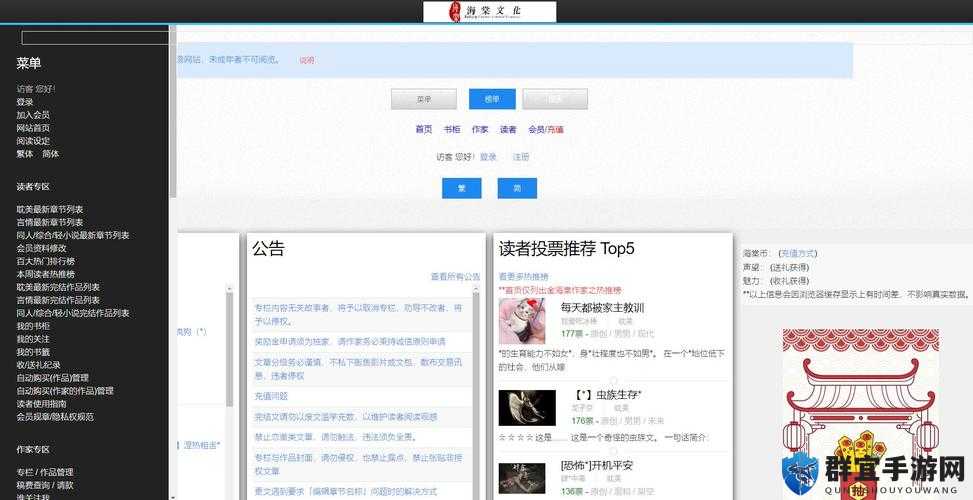Click 查看所有公告 link
This screenshot has width=973, height=500.
[455, 277]
